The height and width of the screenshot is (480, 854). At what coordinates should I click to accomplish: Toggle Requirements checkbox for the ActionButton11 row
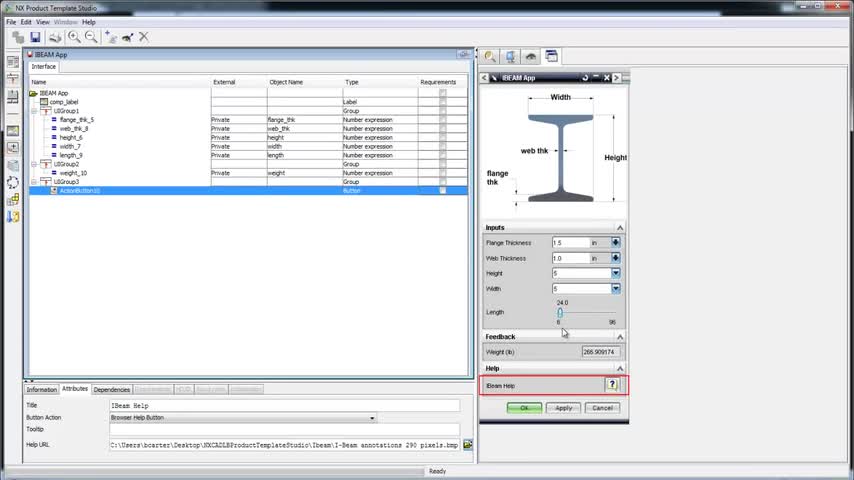pos(443,191)
